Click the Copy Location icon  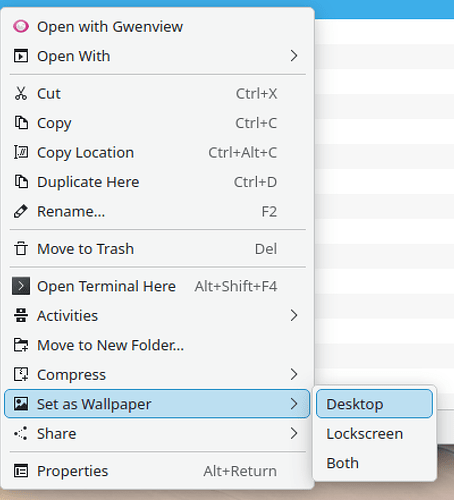coord(21,153)
